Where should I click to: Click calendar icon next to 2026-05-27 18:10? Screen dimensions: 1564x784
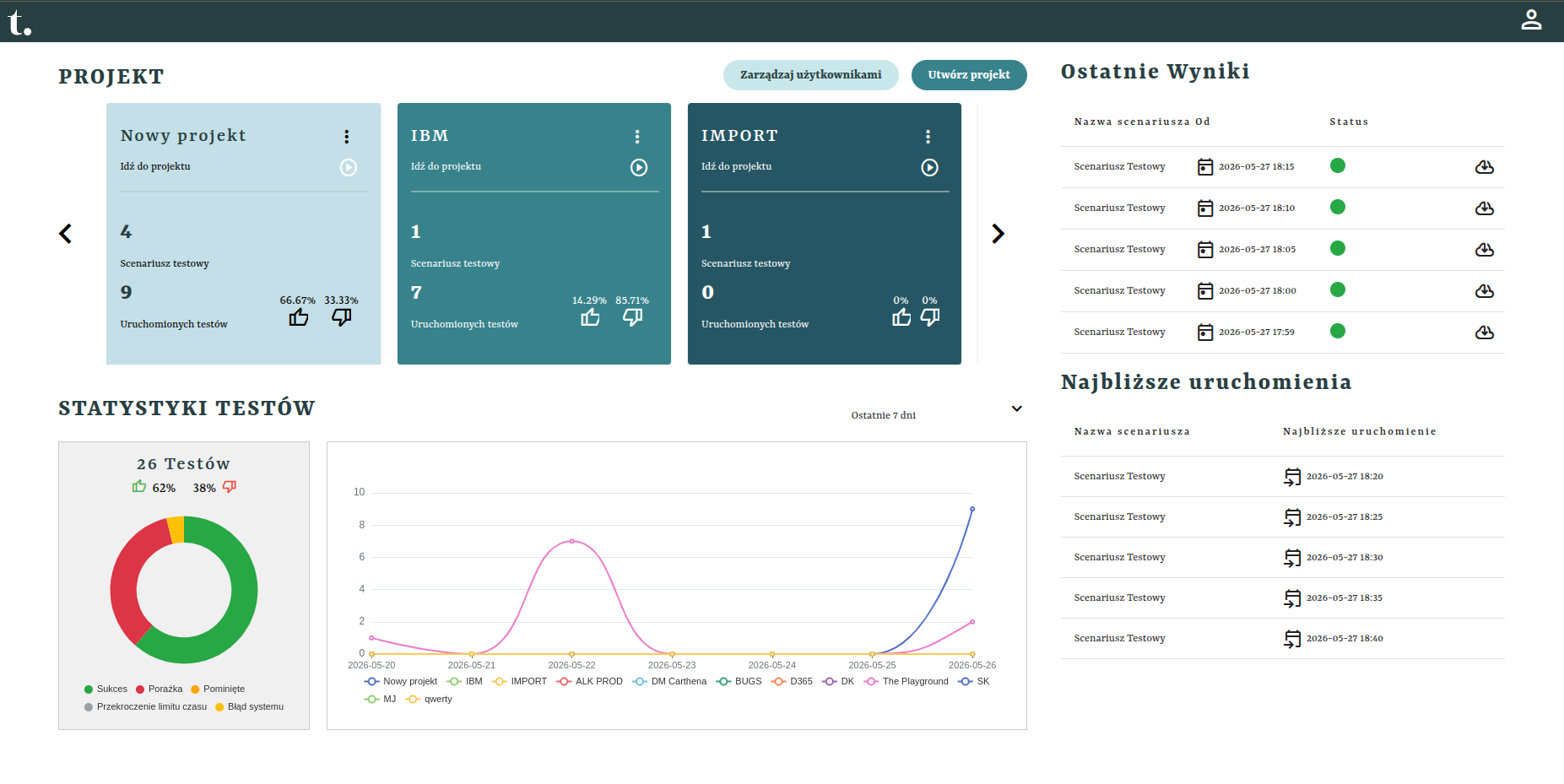1205,208
